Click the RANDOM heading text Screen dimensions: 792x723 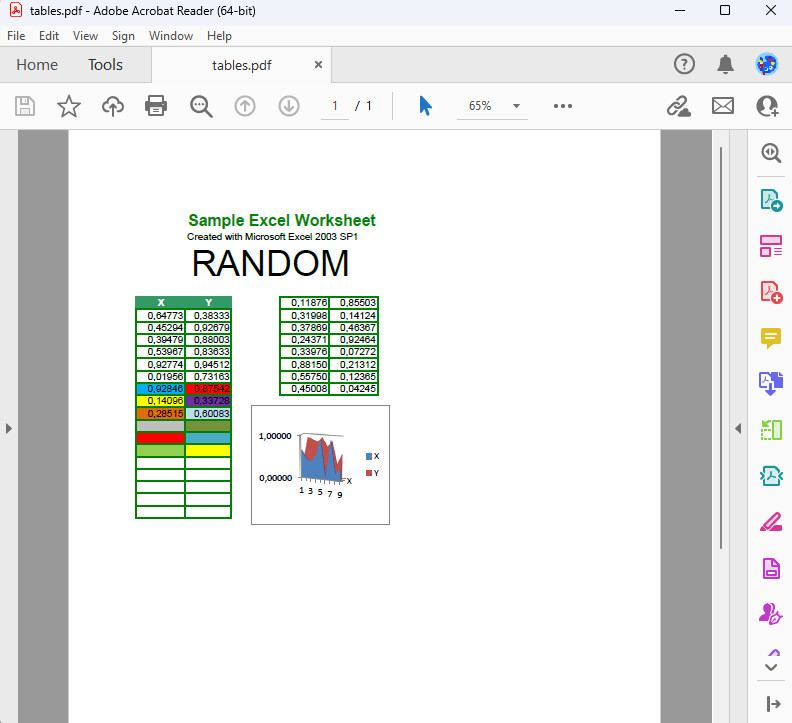[x=270, y=264]
